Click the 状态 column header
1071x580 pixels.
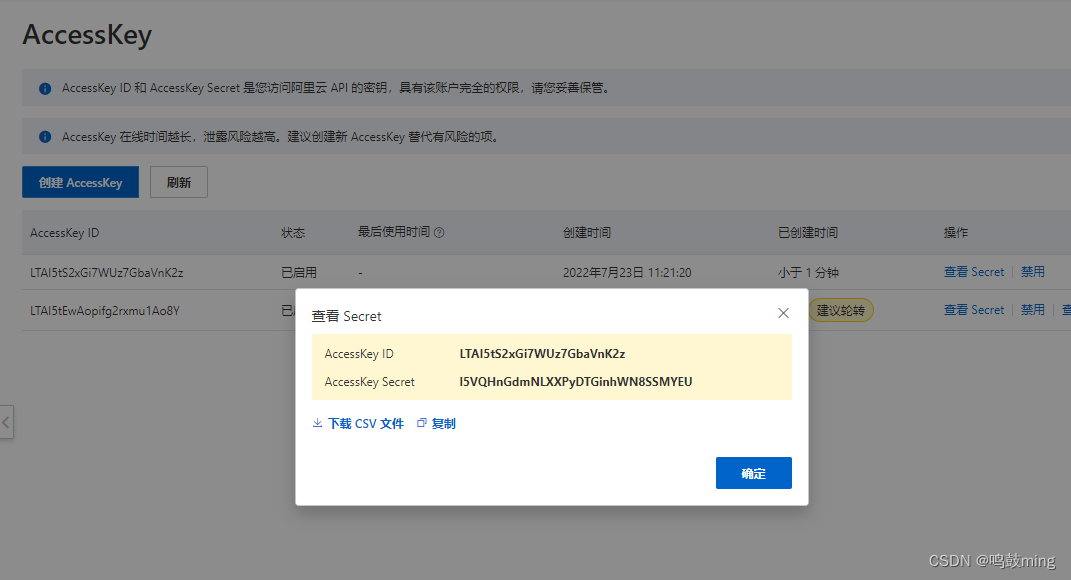(293, 233)
